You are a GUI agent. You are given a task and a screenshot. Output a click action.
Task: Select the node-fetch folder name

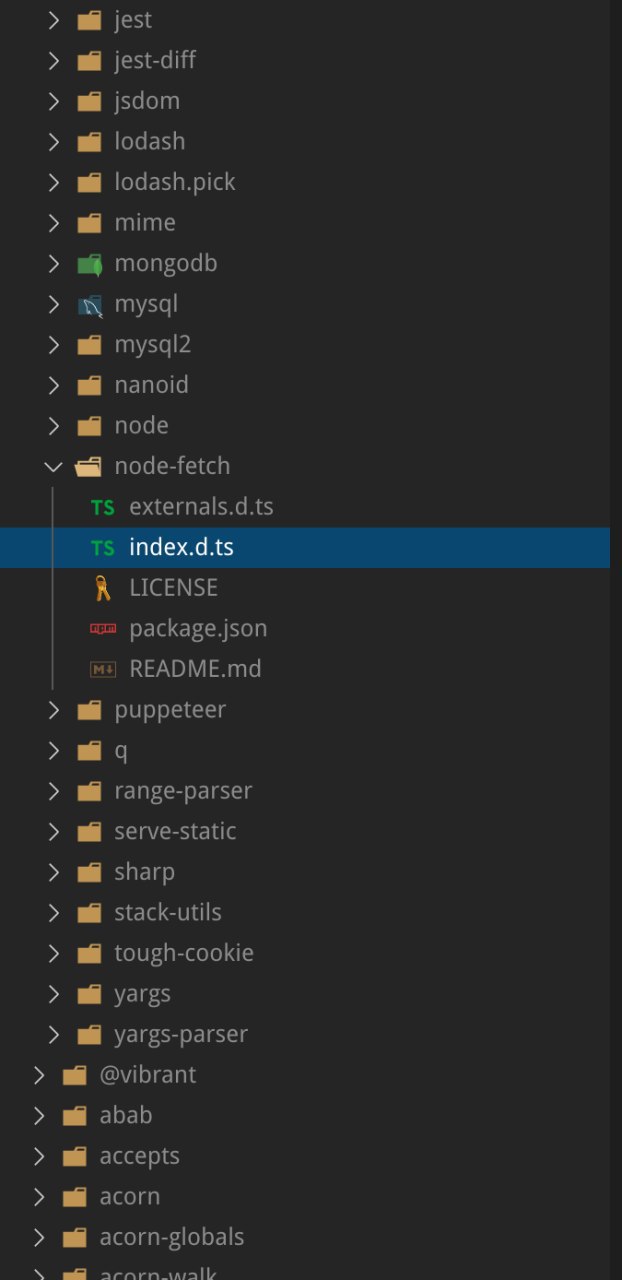pyautogui.click(x=172, y=467)
